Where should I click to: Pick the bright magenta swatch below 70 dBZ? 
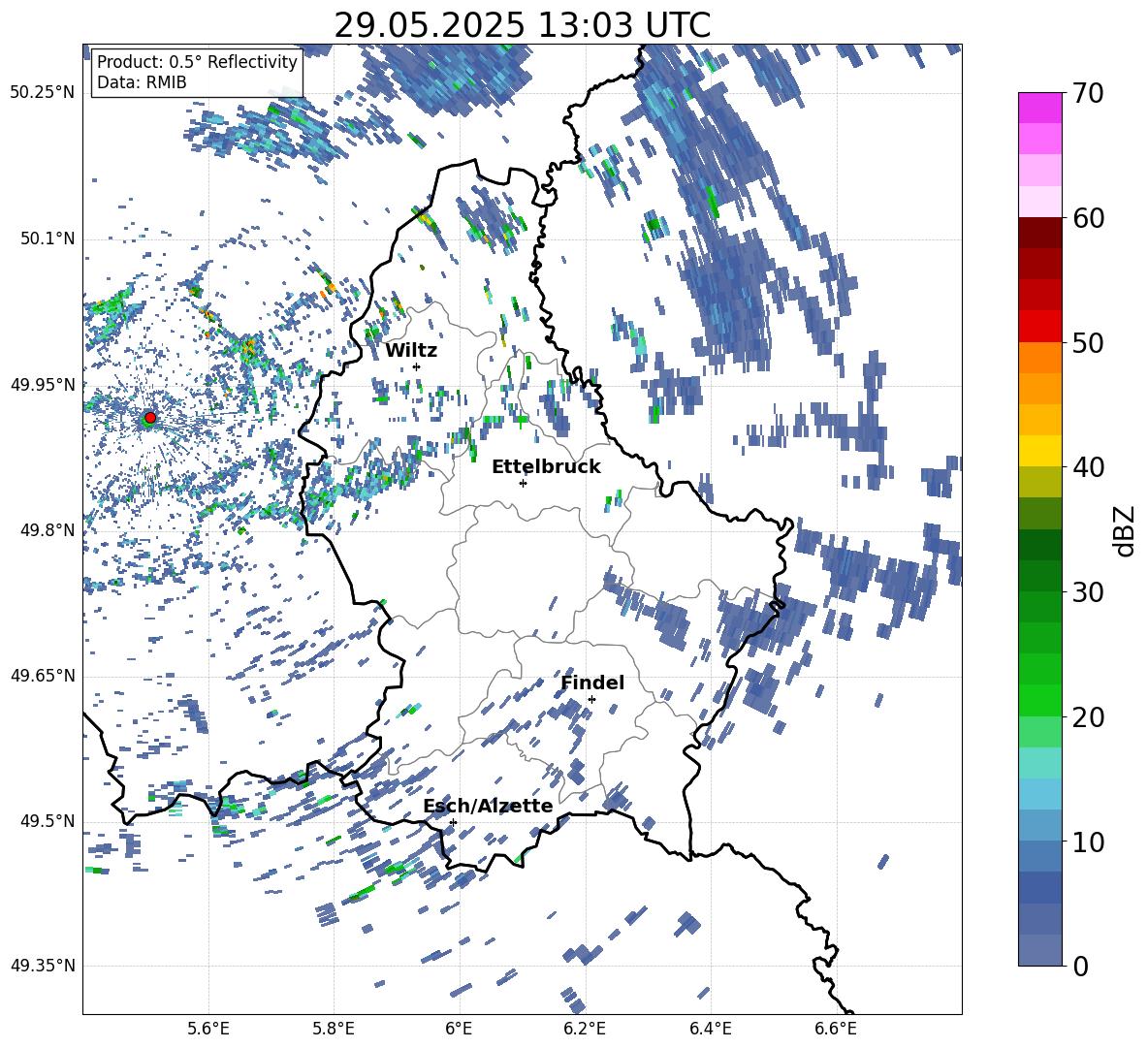coord(1039,109)
